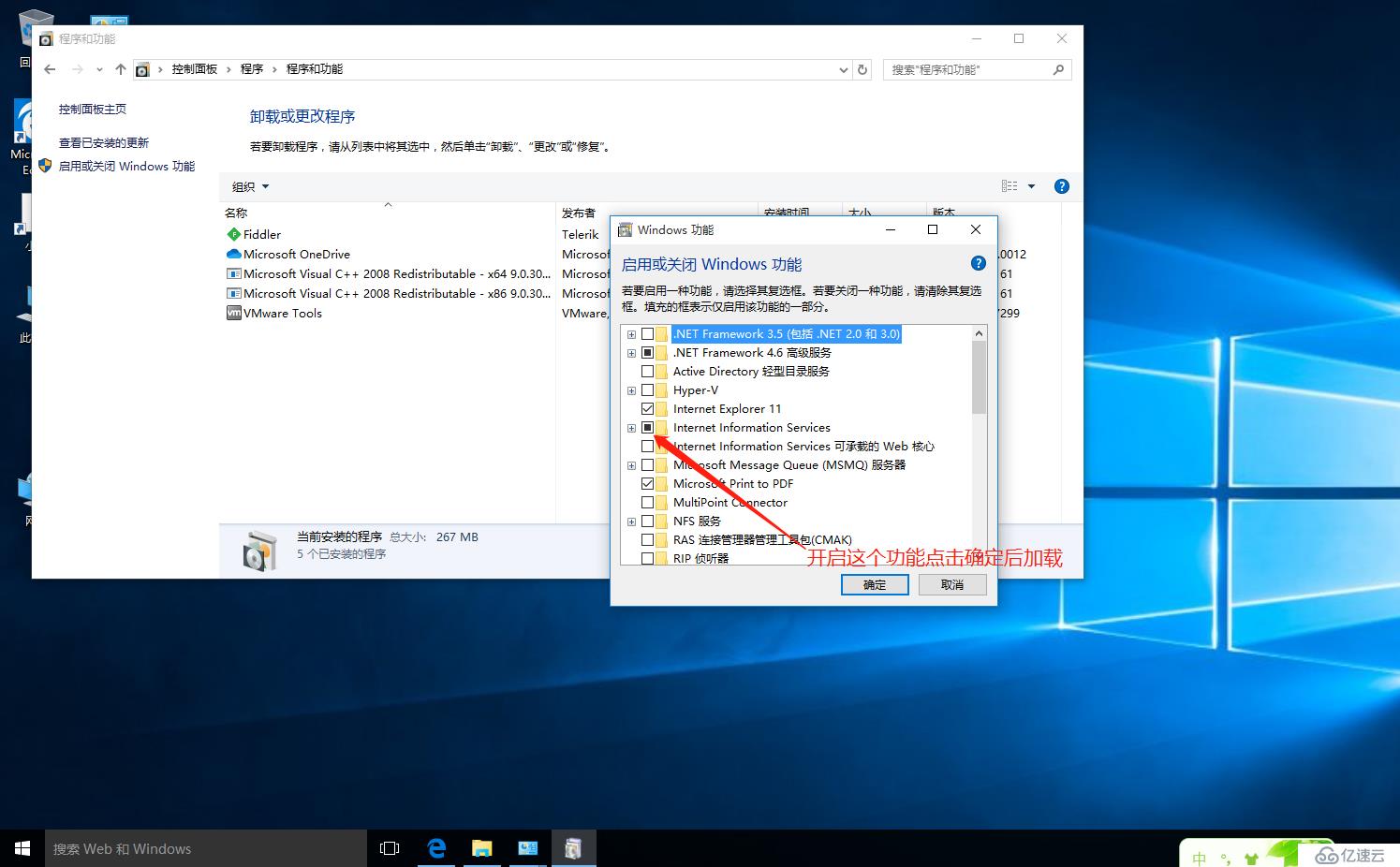Open help in 程序和功能 window
Screen dimensions: 1400x867
point(1062,186)
